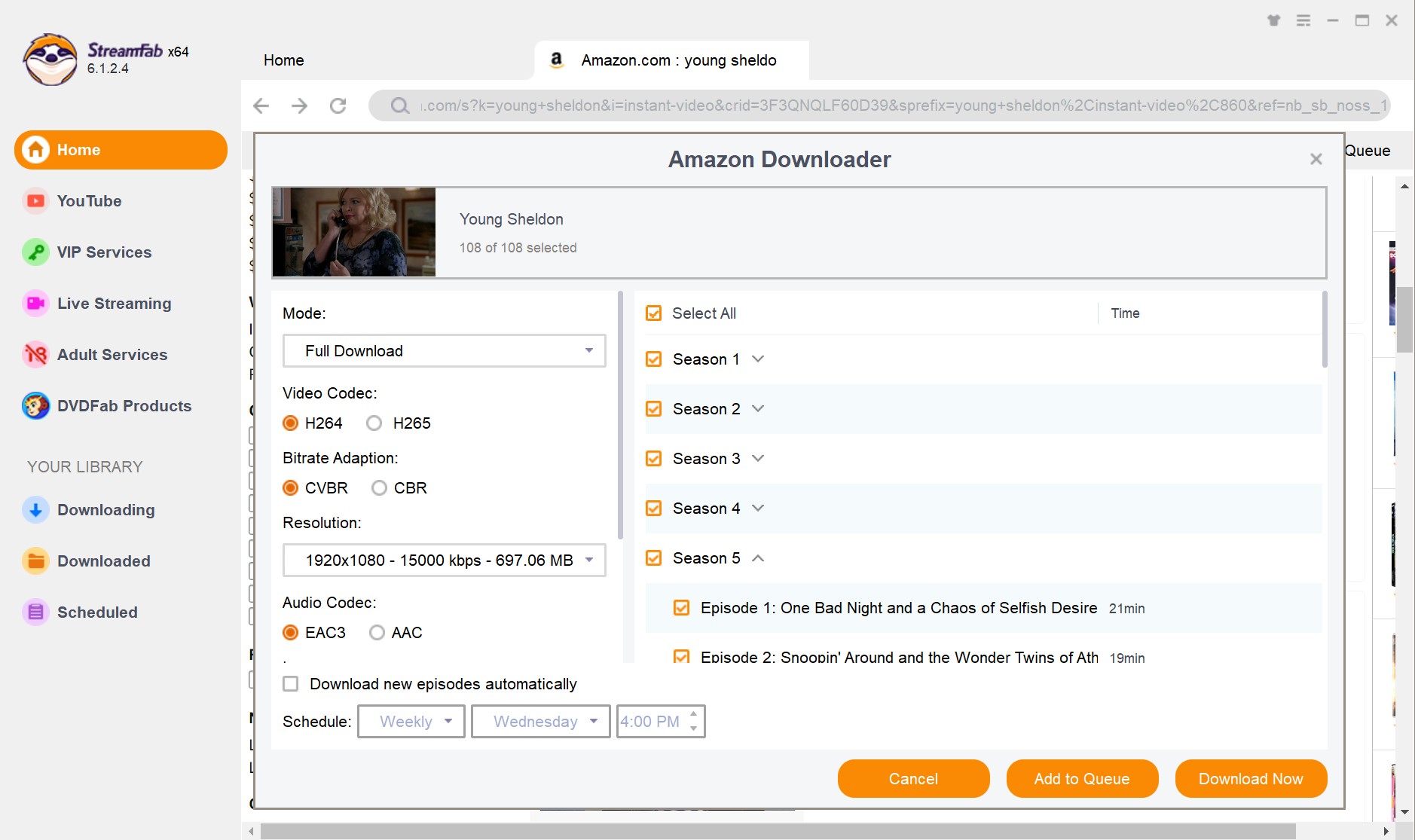Screen dimensions: 1415x840
Task: Click the page horizontal scrollbar at the bottom
Action: [778, 831]
